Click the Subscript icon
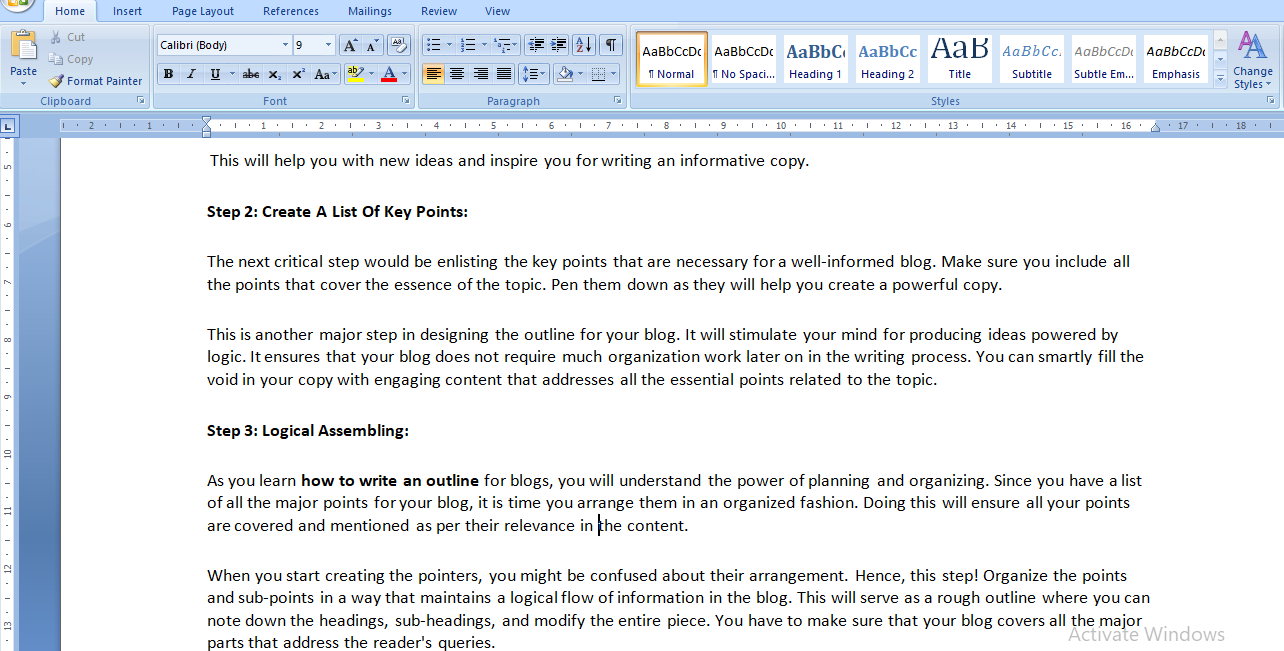This screenshot has height=651, width=1284. [274, 73]
